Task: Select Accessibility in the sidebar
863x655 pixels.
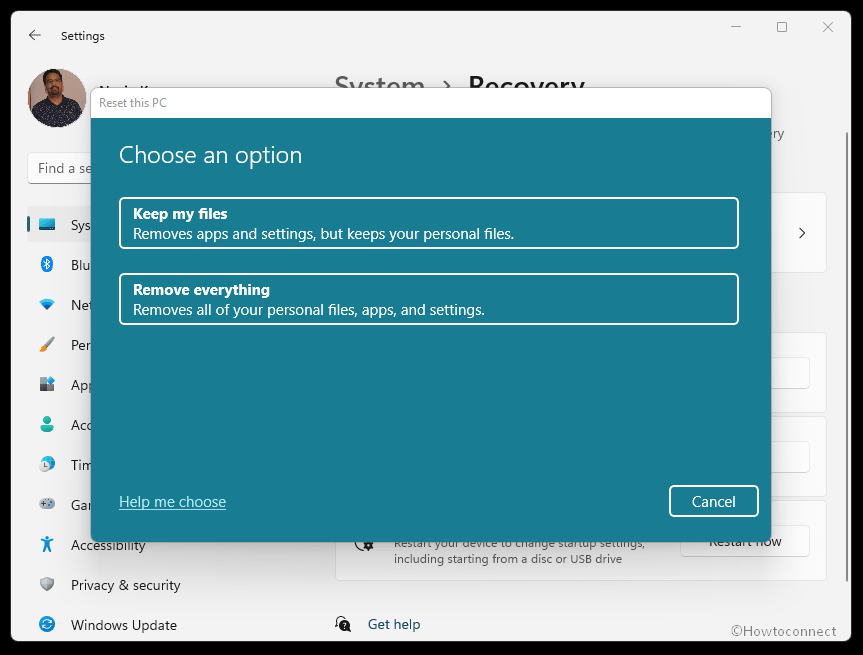Action: pyautogui.click(x=108, y=545)
